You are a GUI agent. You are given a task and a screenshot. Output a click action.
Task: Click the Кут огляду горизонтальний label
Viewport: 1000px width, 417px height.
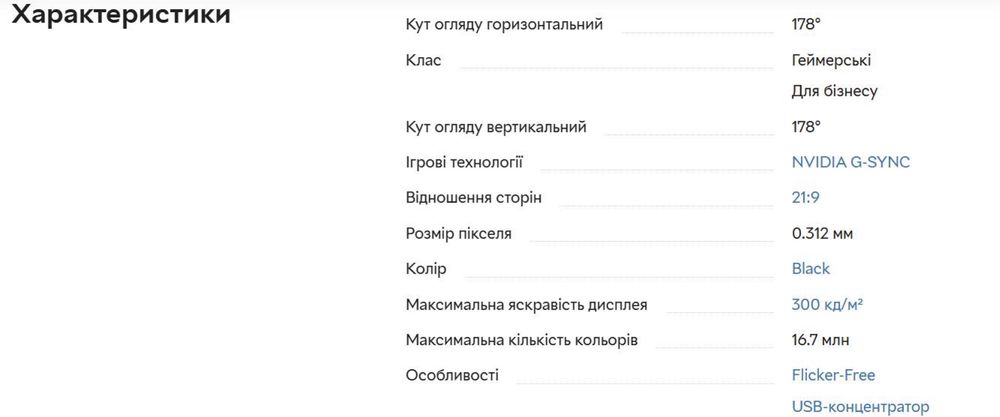coord(504,24)
